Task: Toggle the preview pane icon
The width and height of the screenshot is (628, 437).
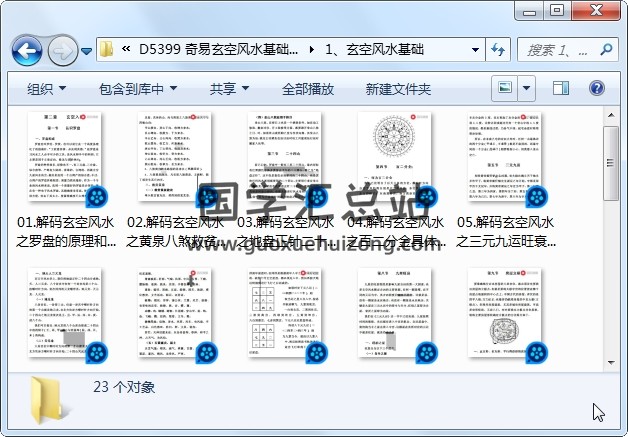Action: click(x=560, y=88)
